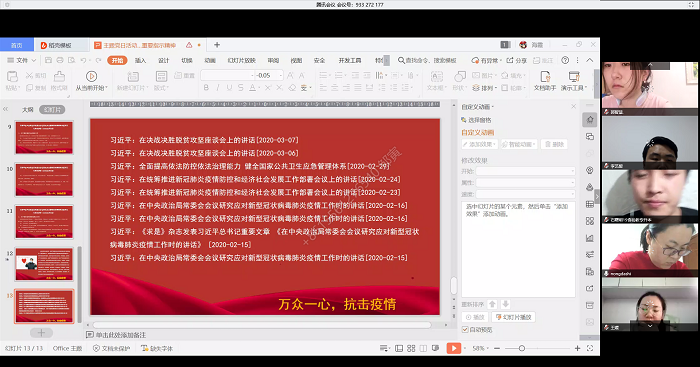The width and height of the screenshot is (700, 367).
Task: Toggle the Auto Preview checkbox
Action: click(465, 329)
